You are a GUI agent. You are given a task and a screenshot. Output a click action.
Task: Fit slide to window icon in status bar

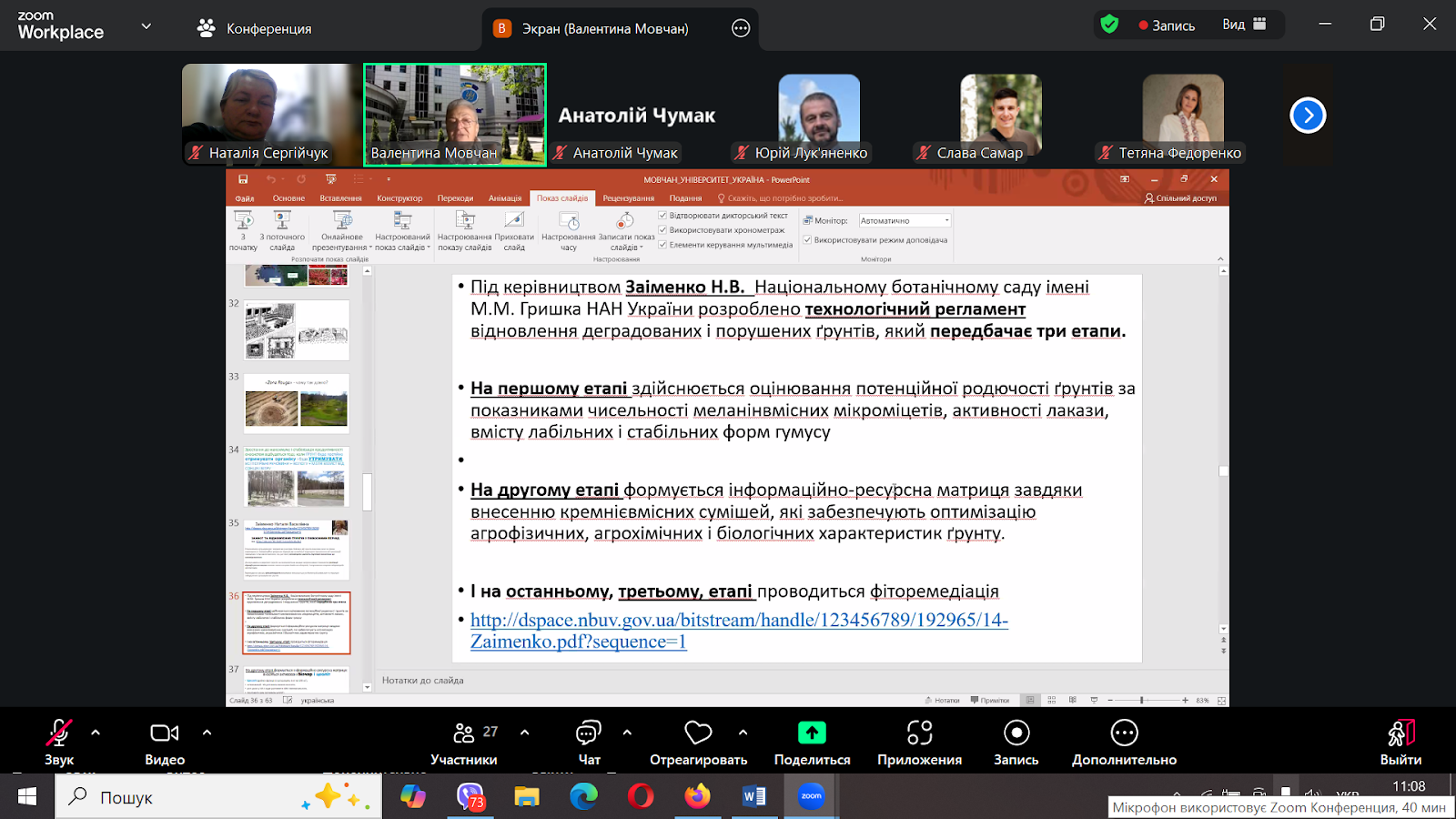coord(1222,701)
